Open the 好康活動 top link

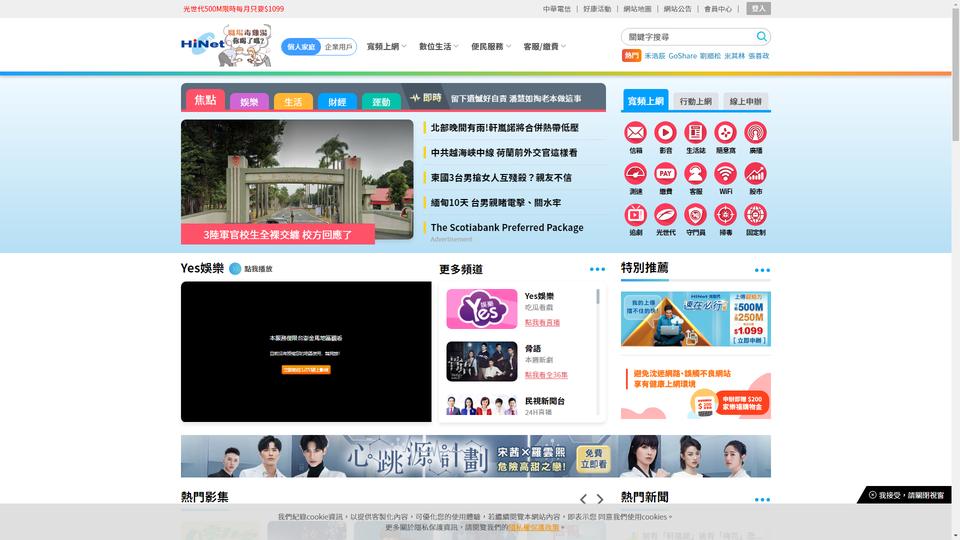click(597, 9)
